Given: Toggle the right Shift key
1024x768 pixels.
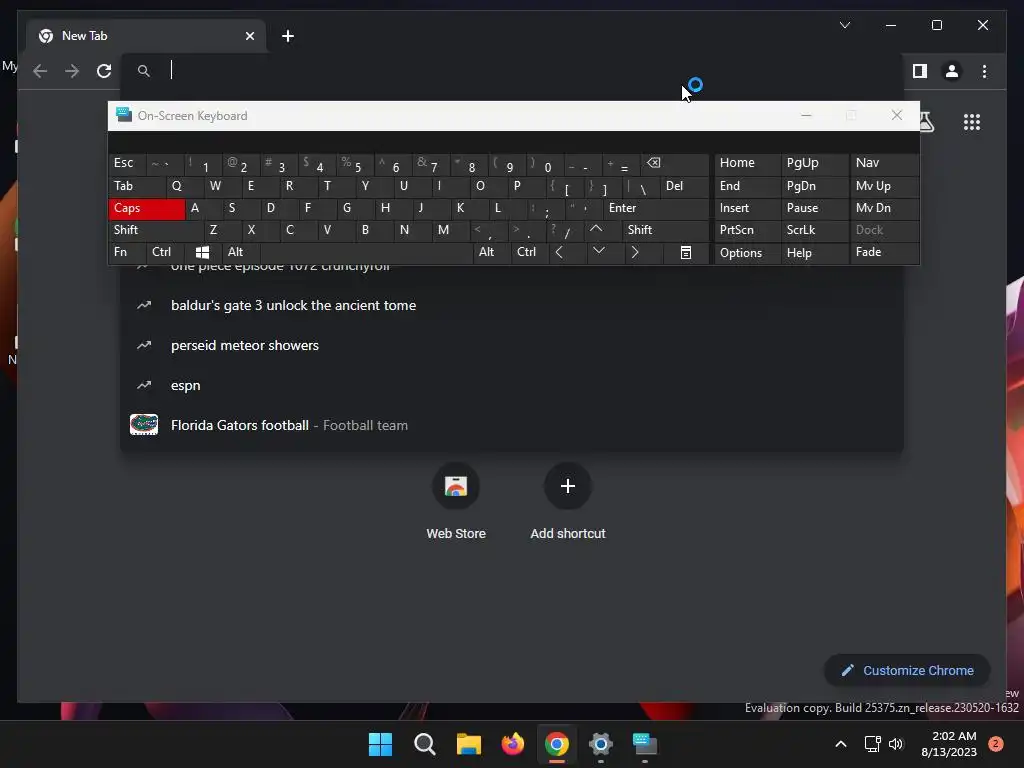Looking at the screenshot, I should (665, 230).
